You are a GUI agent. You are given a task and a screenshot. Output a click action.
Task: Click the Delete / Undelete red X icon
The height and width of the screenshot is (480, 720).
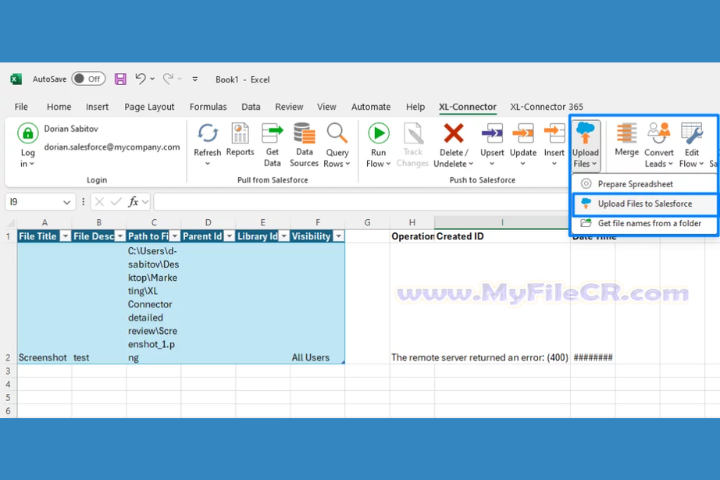click(453, 133)
